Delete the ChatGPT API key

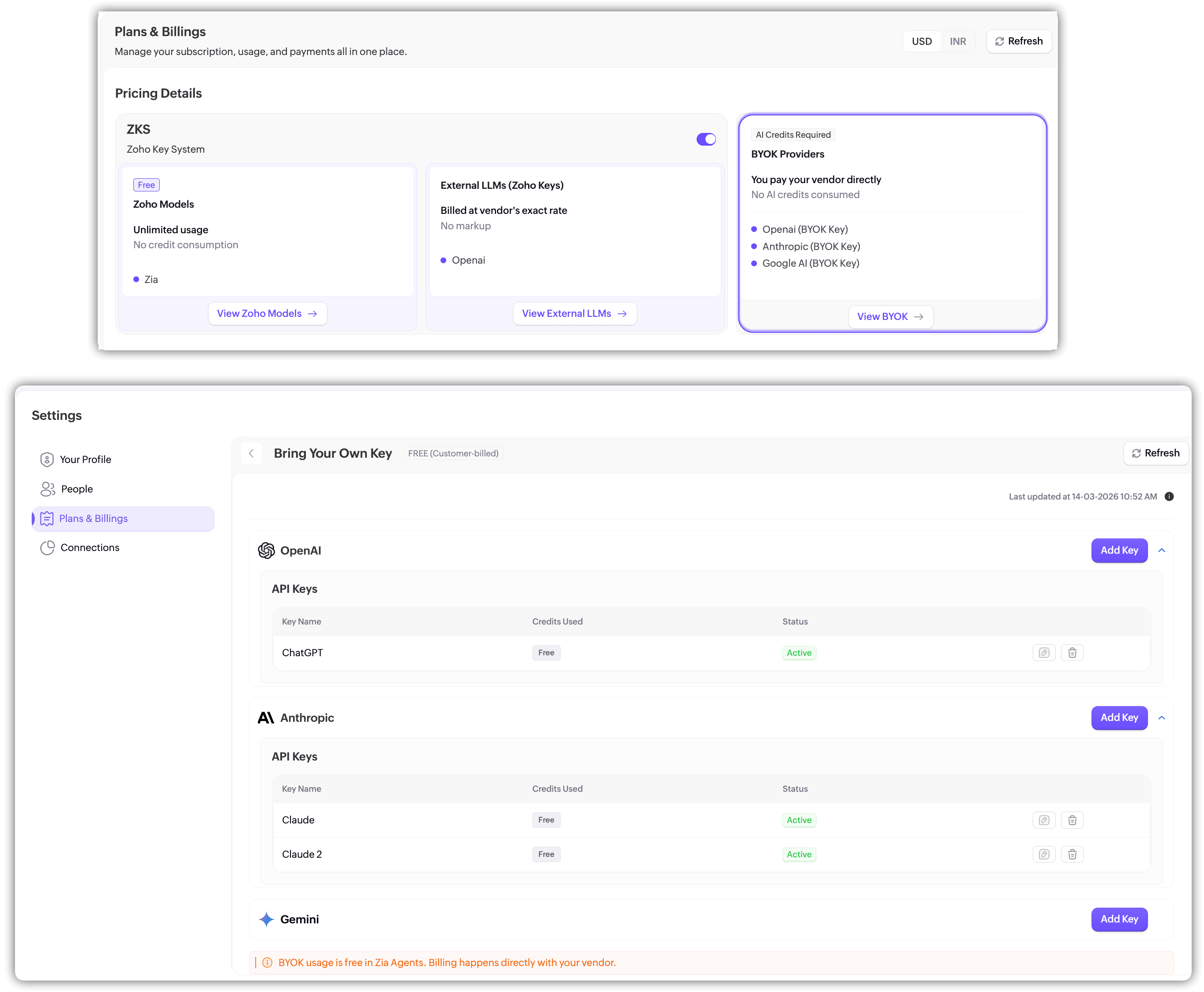[x=1072, y=653]
